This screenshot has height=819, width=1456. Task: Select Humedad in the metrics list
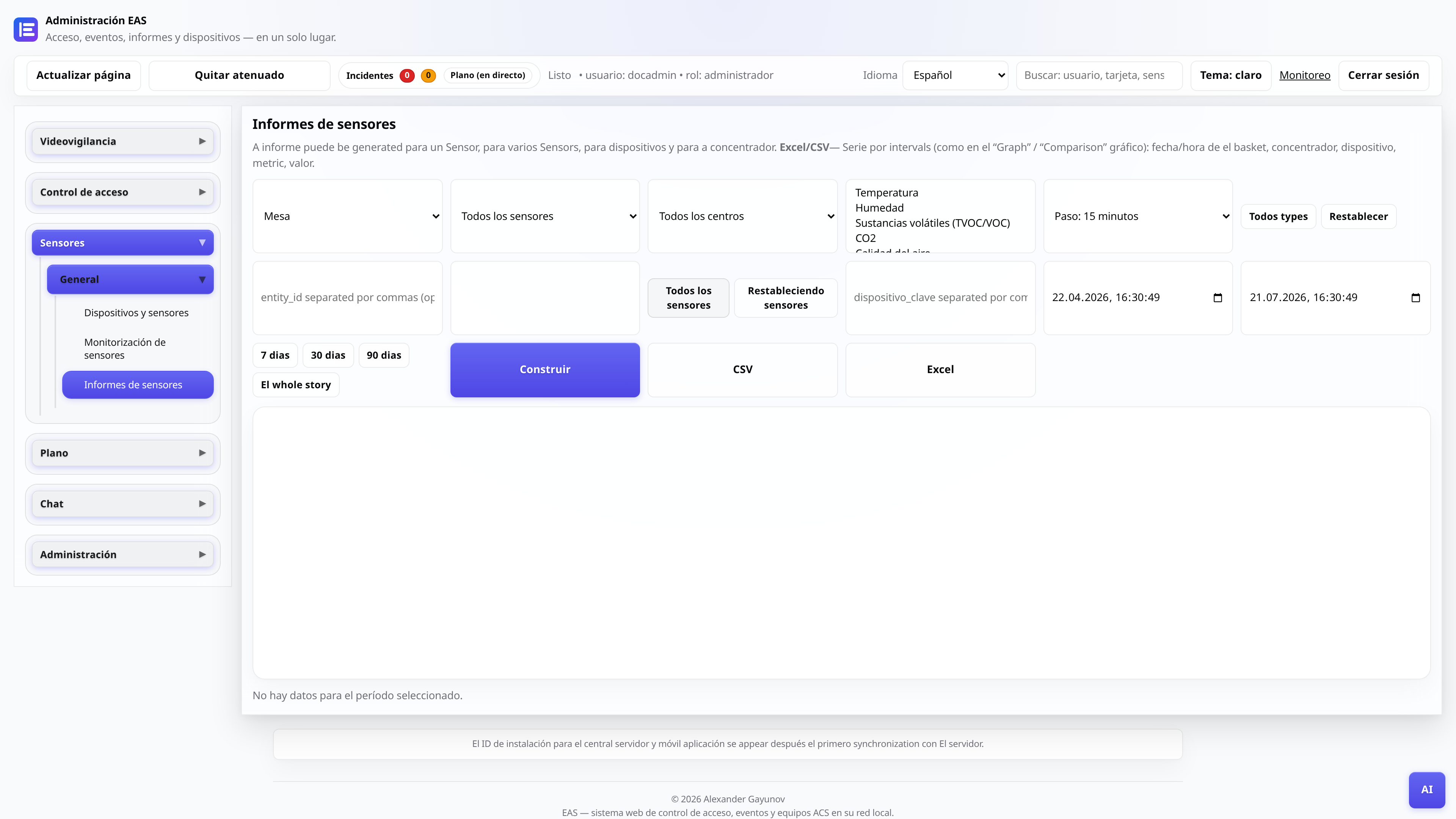coord(879,208)
